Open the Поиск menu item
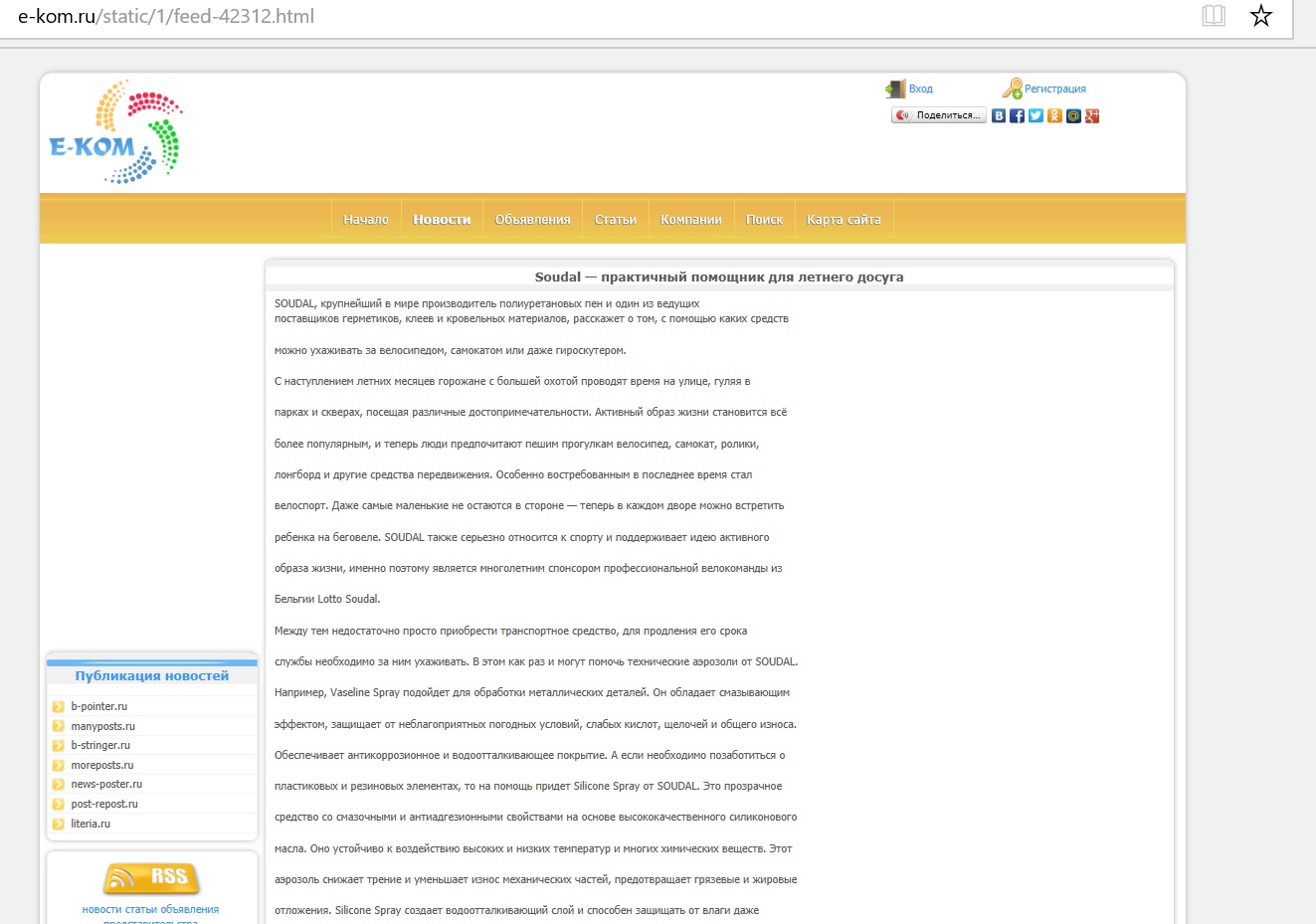The height and width of the screenshot is (924, 1316). [764, 220]
